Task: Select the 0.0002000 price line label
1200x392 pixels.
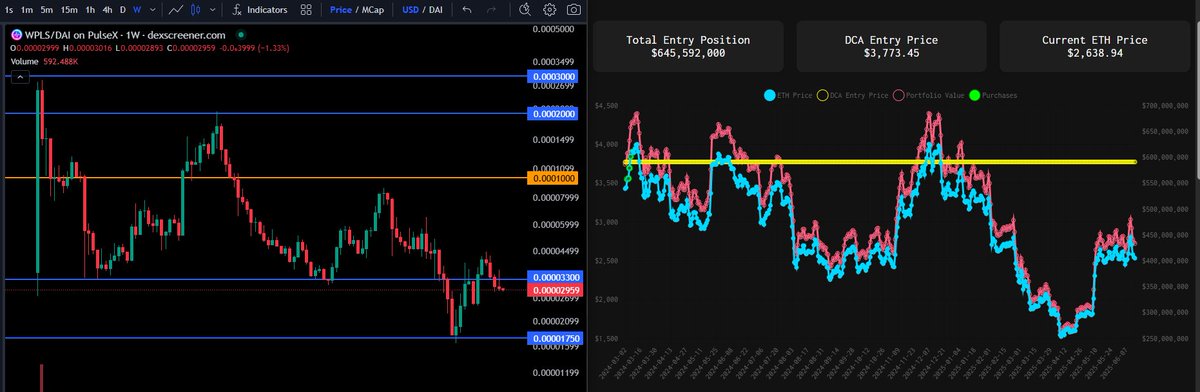Action: point(553,115)
